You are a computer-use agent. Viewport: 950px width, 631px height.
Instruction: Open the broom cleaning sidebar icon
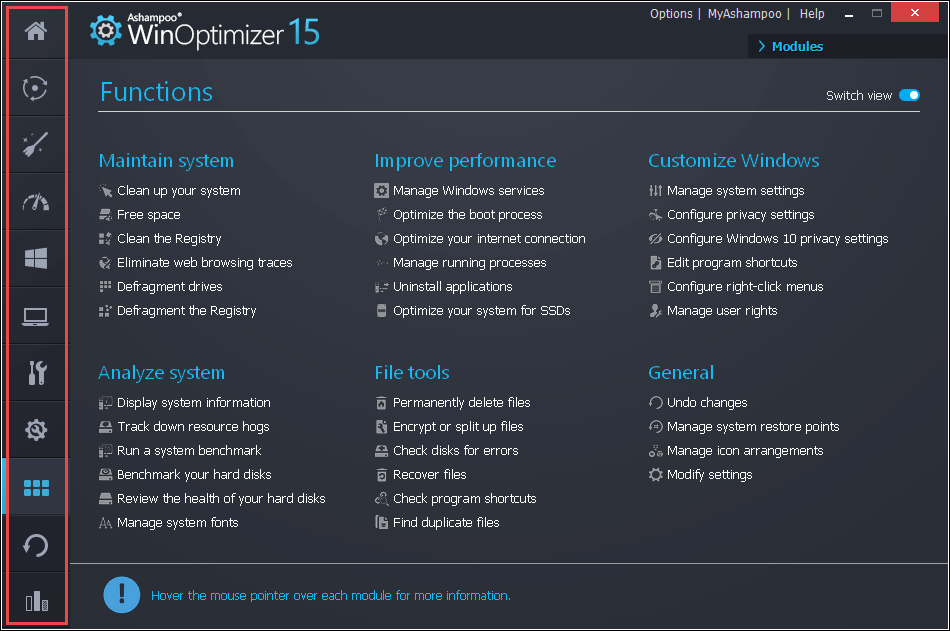pyautogui.click(x=35, y=145)
